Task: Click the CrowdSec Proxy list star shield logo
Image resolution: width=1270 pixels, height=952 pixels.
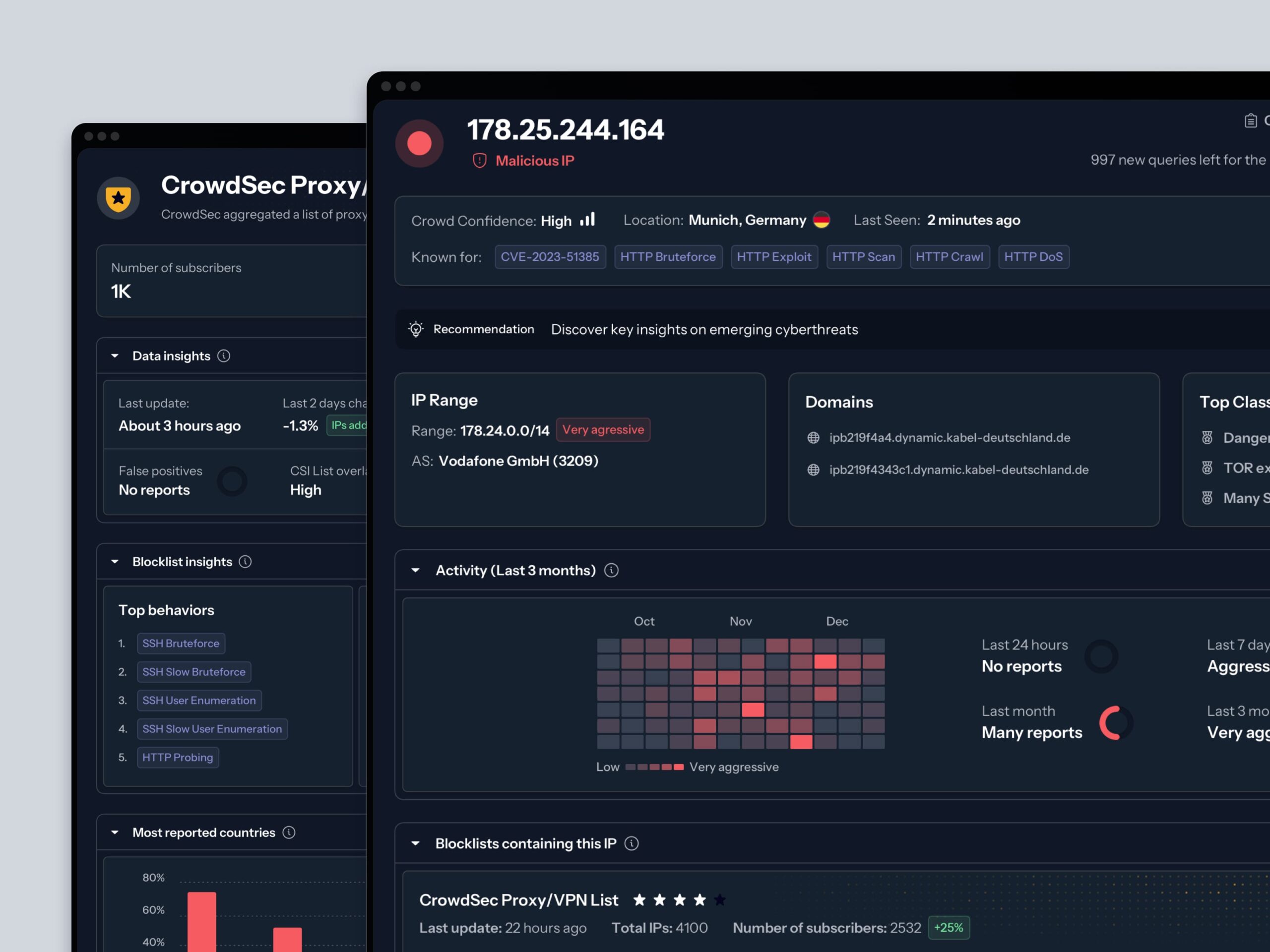Action: pyautogui.click(x=118, y=198)
